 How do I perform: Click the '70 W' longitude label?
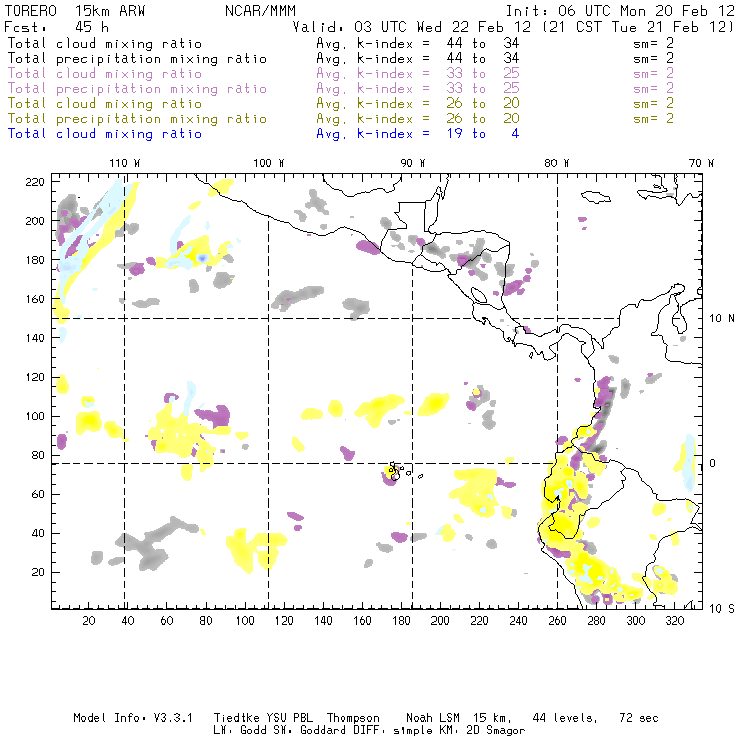point(701,163)
